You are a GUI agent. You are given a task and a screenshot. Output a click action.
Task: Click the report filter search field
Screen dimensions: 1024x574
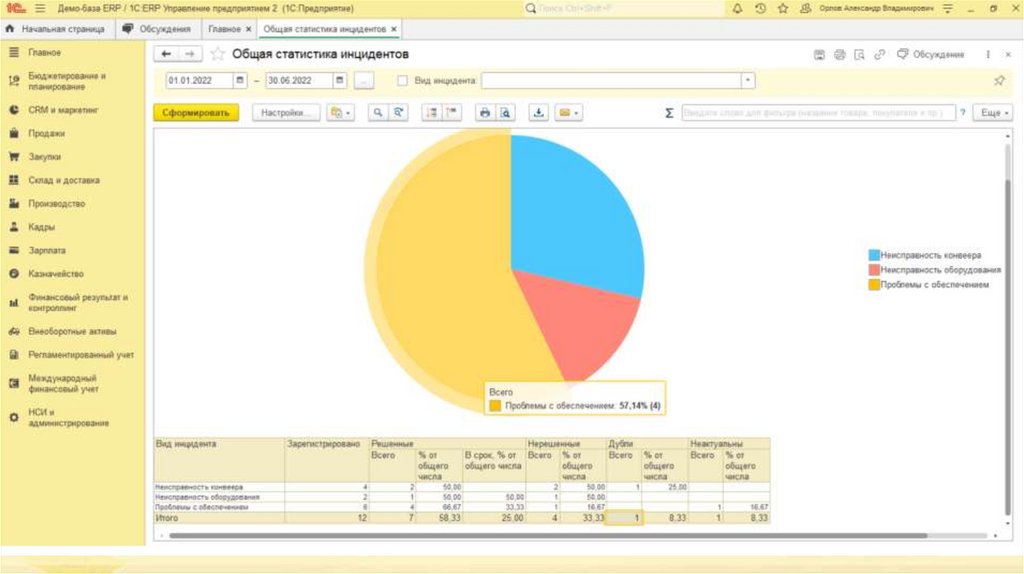tap(817, 113)
